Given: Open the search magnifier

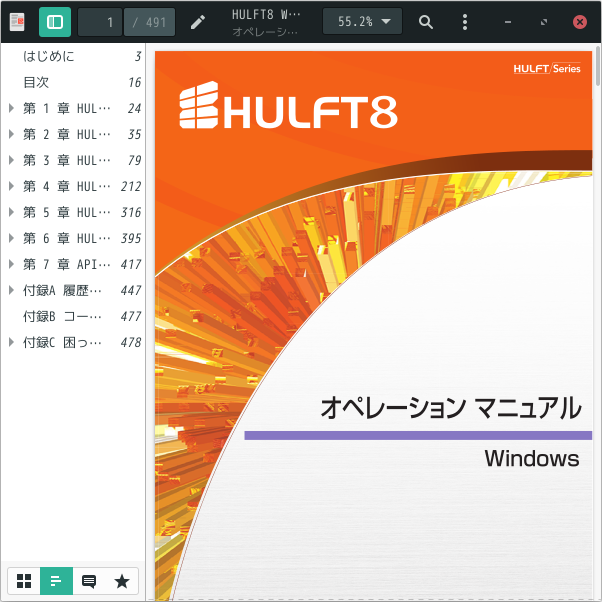Looking at the screenshot, I should [425, 22].
